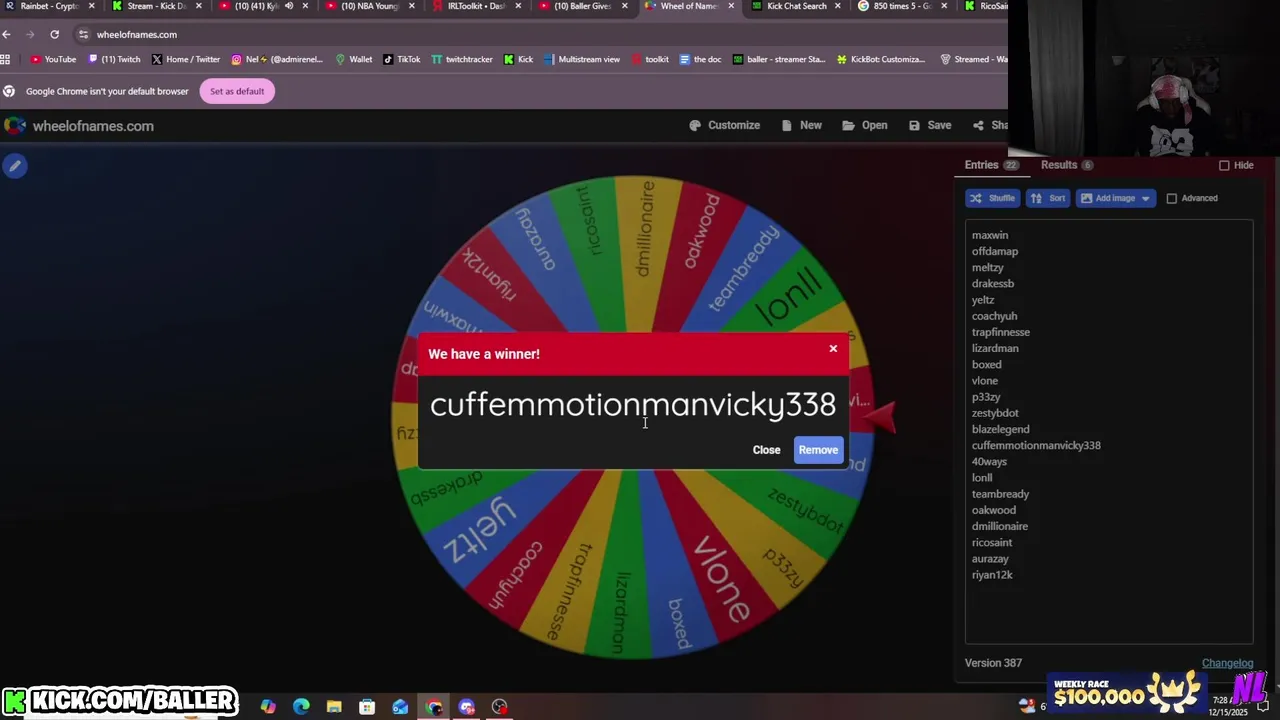The width and height of the screenshot is (1280, 720).
Task: Click the browser Back arrow
Action: [7, 34]
